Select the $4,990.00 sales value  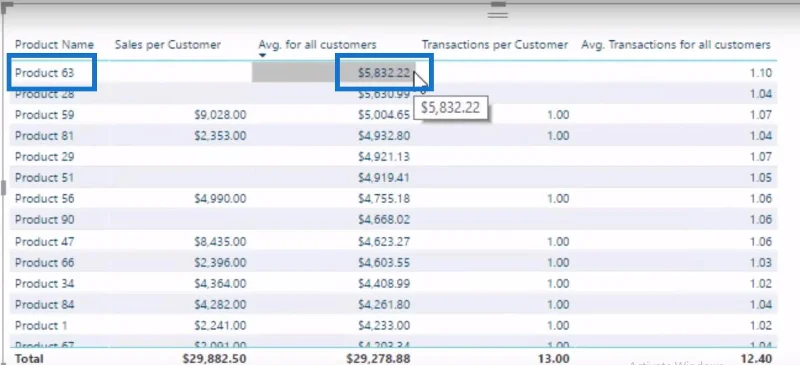tap(220, 199)
